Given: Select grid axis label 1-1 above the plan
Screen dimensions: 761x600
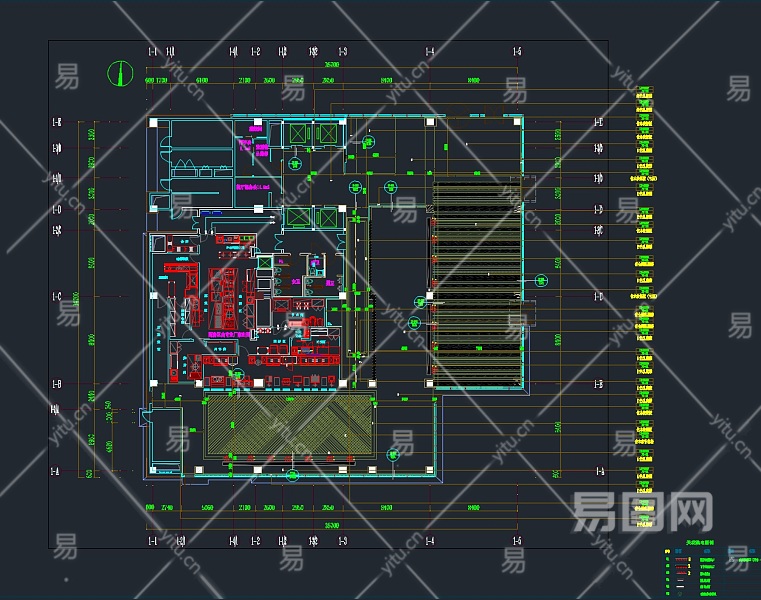Looking at the screenshot, I should (x=152, y=51).
